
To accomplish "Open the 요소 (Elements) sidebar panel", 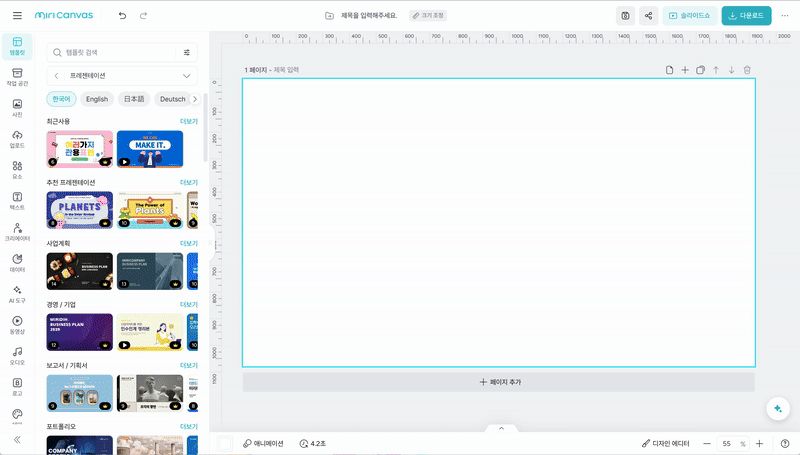I will 17,168.
